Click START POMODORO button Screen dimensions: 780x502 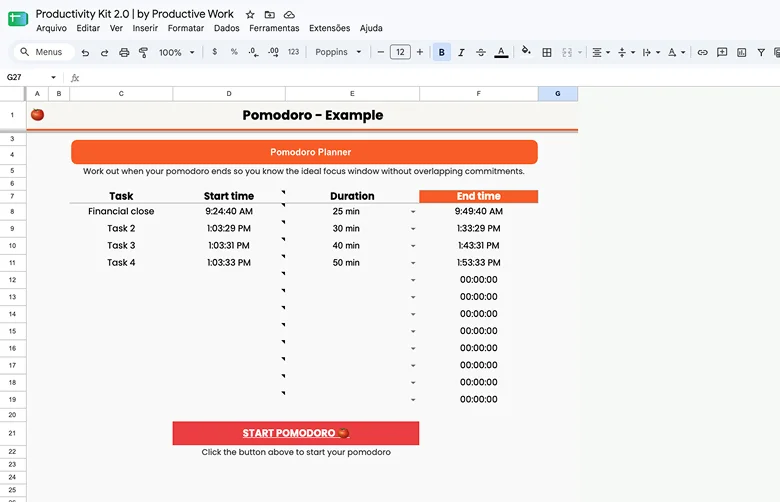coord(296,433)
